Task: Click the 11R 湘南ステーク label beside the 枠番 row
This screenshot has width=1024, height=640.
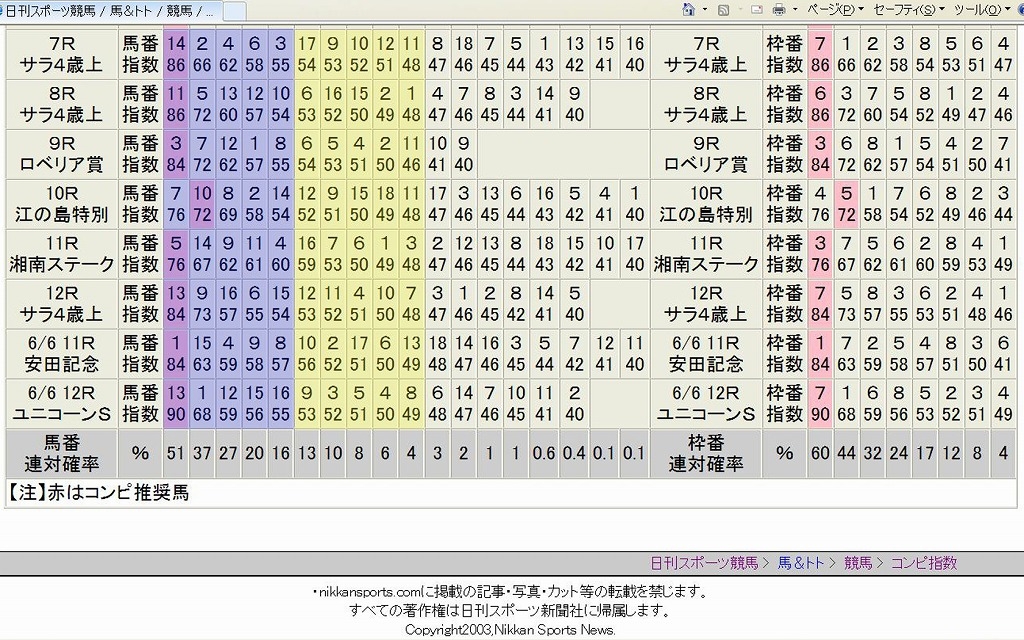Action: click(x=706, y=254)
